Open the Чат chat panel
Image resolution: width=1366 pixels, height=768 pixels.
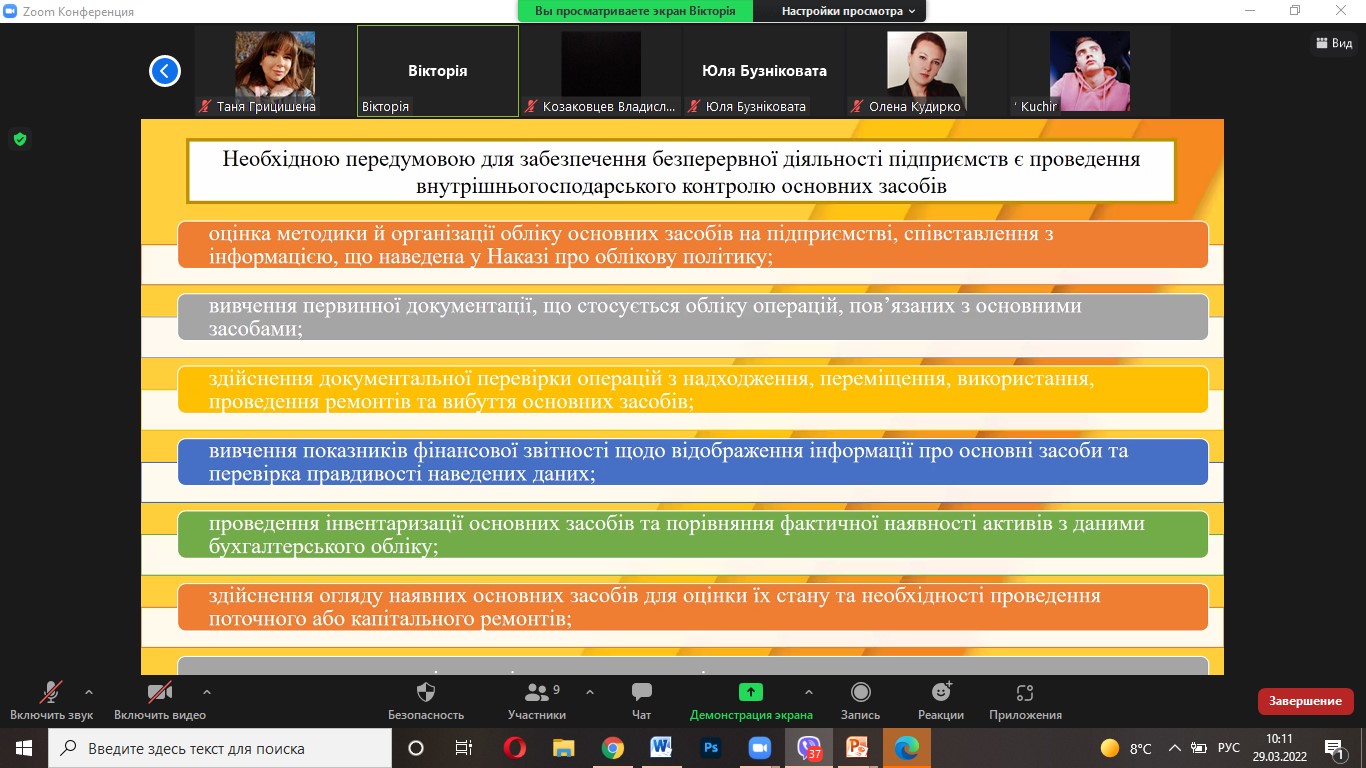tap(641, 693)
